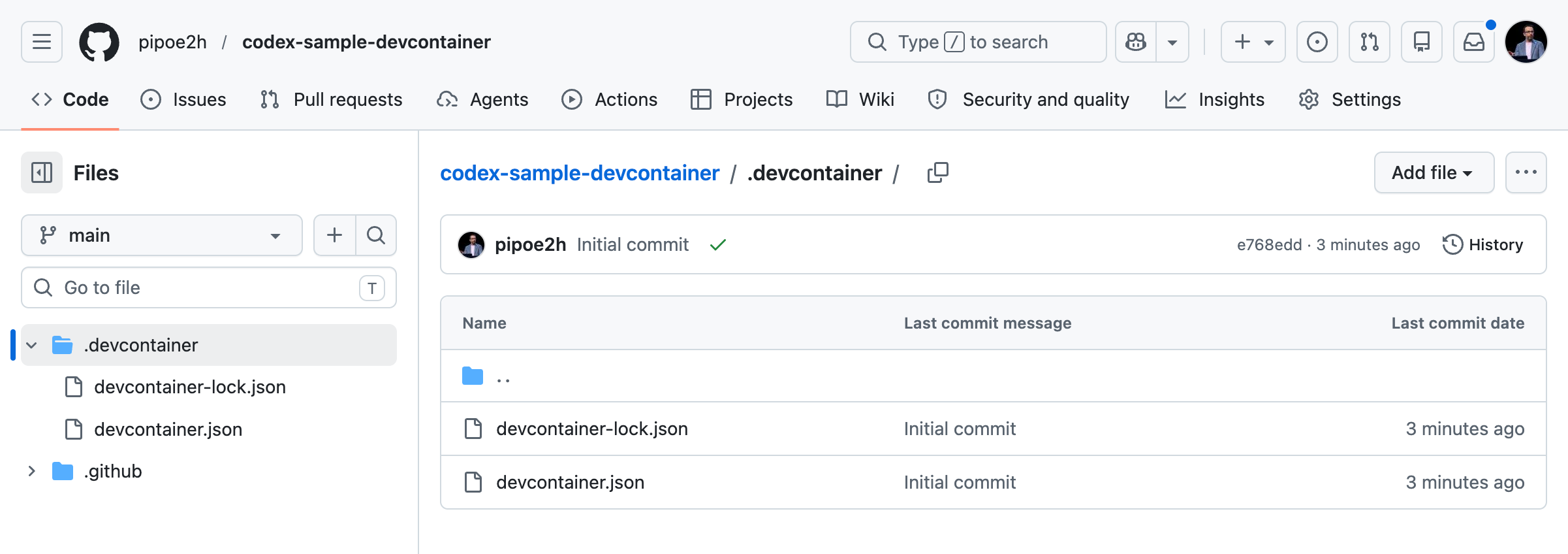Screen dimensions: 1568x554
Task: Navigate to codex-sample-devcontainer breadcrumb link
Action: (x=580, y=173)
